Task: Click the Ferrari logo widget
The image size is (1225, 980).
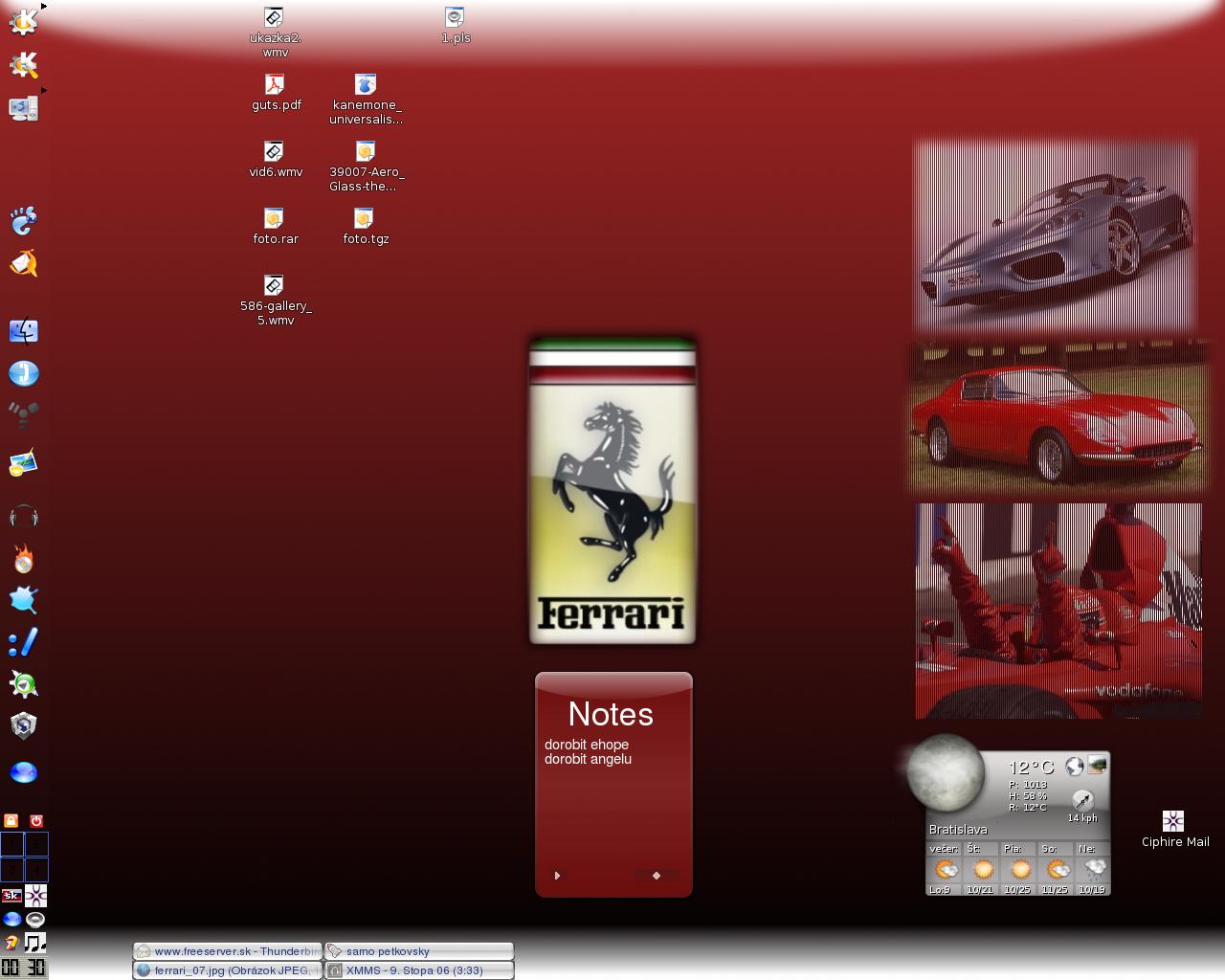Action: (612, 491)
